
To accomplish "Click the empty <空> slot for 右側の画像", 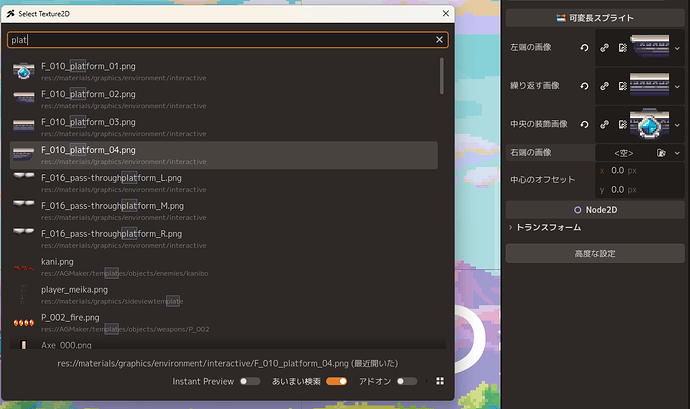I will coord(624,153).
